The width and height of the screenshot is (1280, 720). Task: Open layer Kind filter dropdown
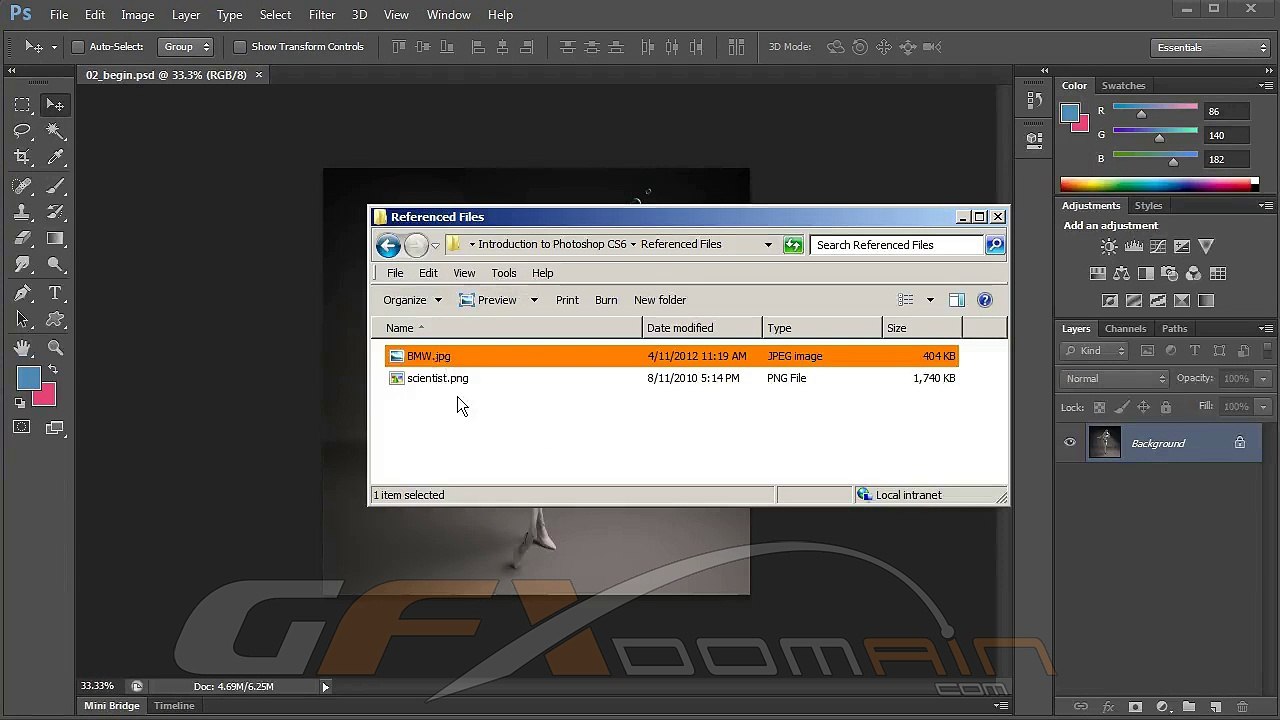pos(1095,351)
